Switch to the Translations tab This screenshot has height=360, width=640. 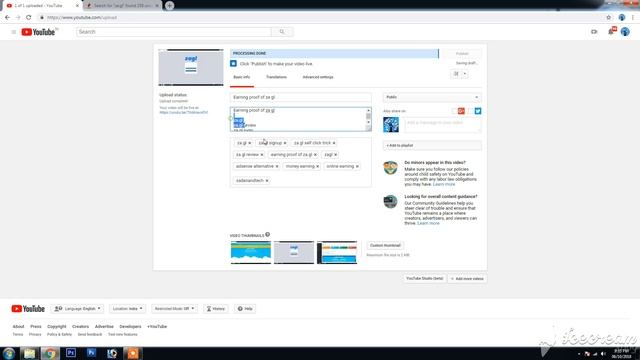pyautogui.click(x=276, y=77)
